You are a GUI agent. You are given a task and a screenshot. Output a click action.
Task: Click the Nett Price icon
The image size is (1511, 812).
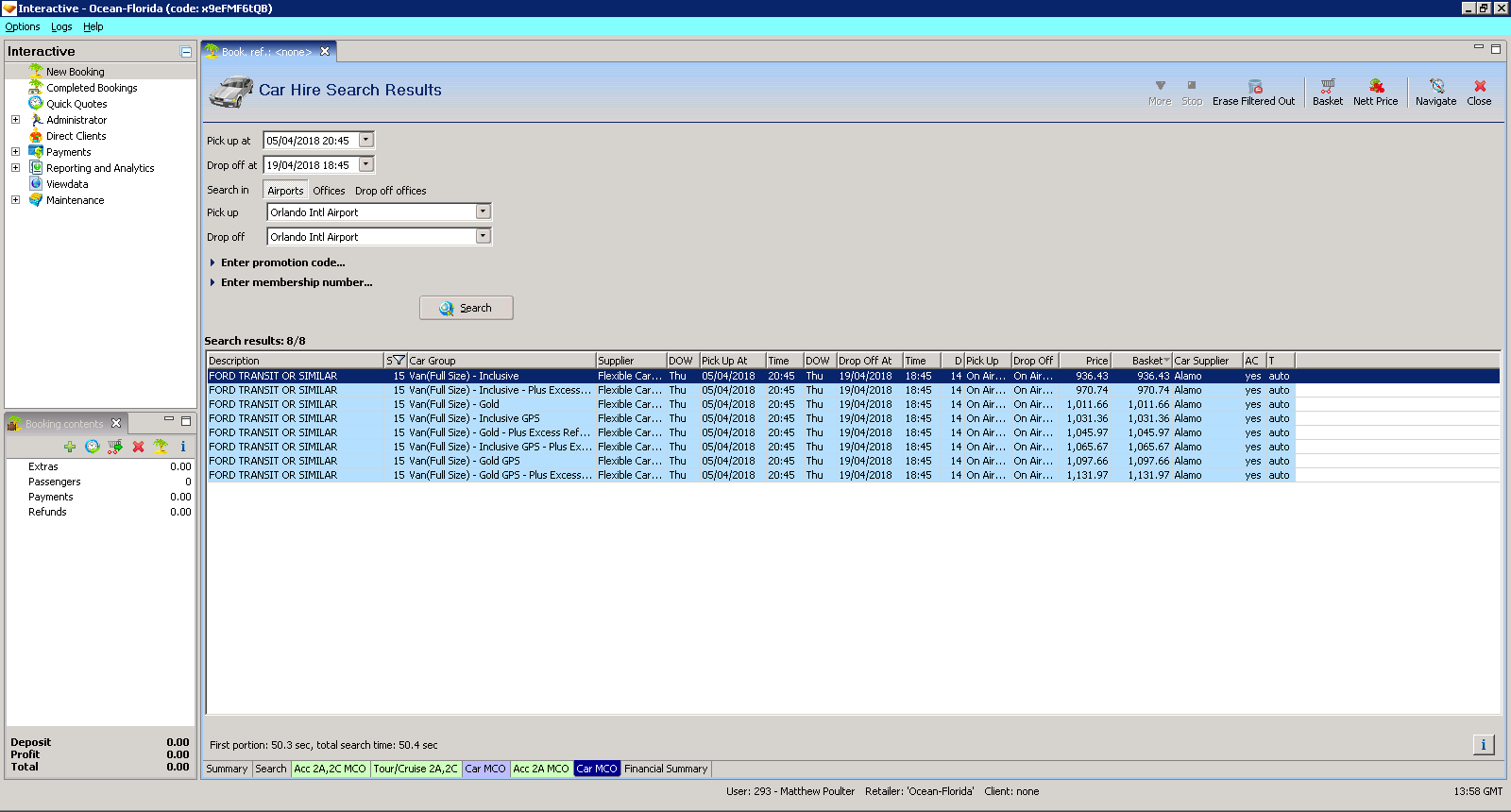pos(1375,87)
